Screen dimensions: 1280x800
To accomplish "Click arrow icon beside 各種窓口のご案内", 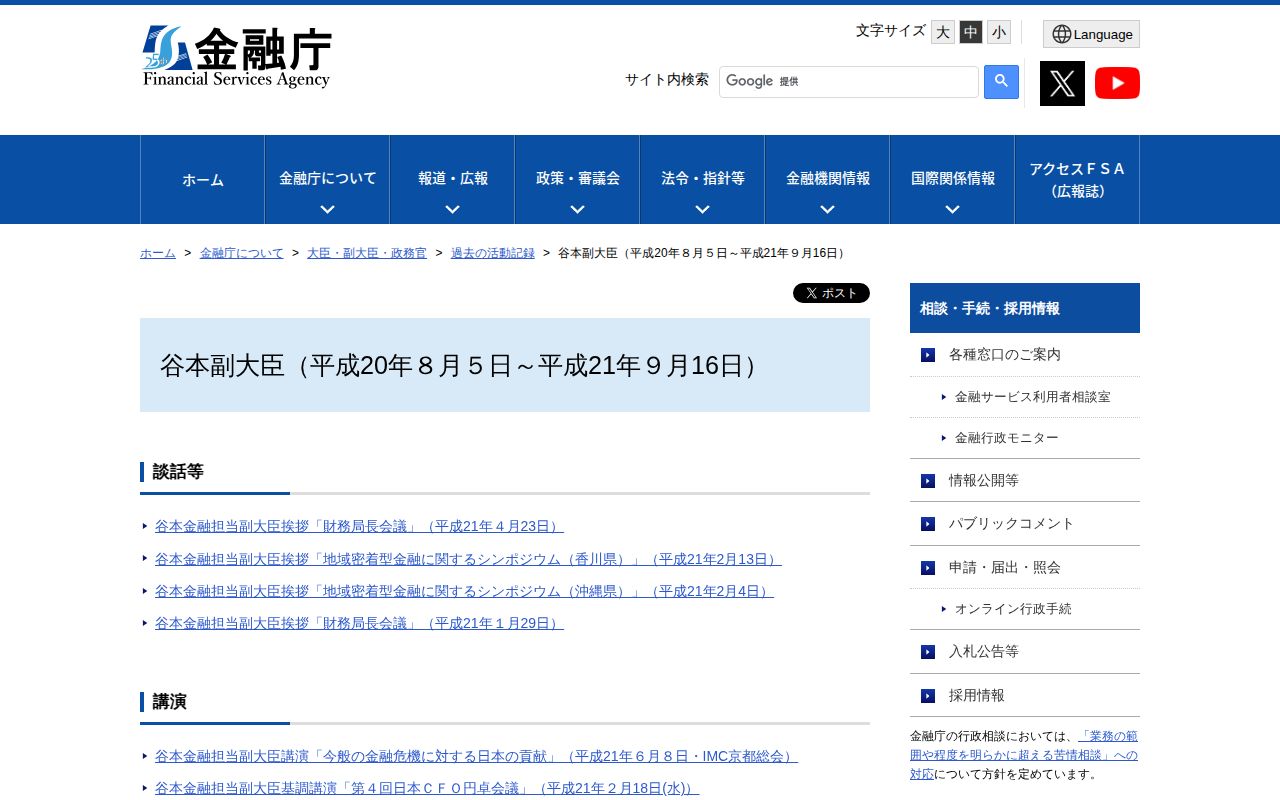I will pyautogui.click(x=928, y=355).
